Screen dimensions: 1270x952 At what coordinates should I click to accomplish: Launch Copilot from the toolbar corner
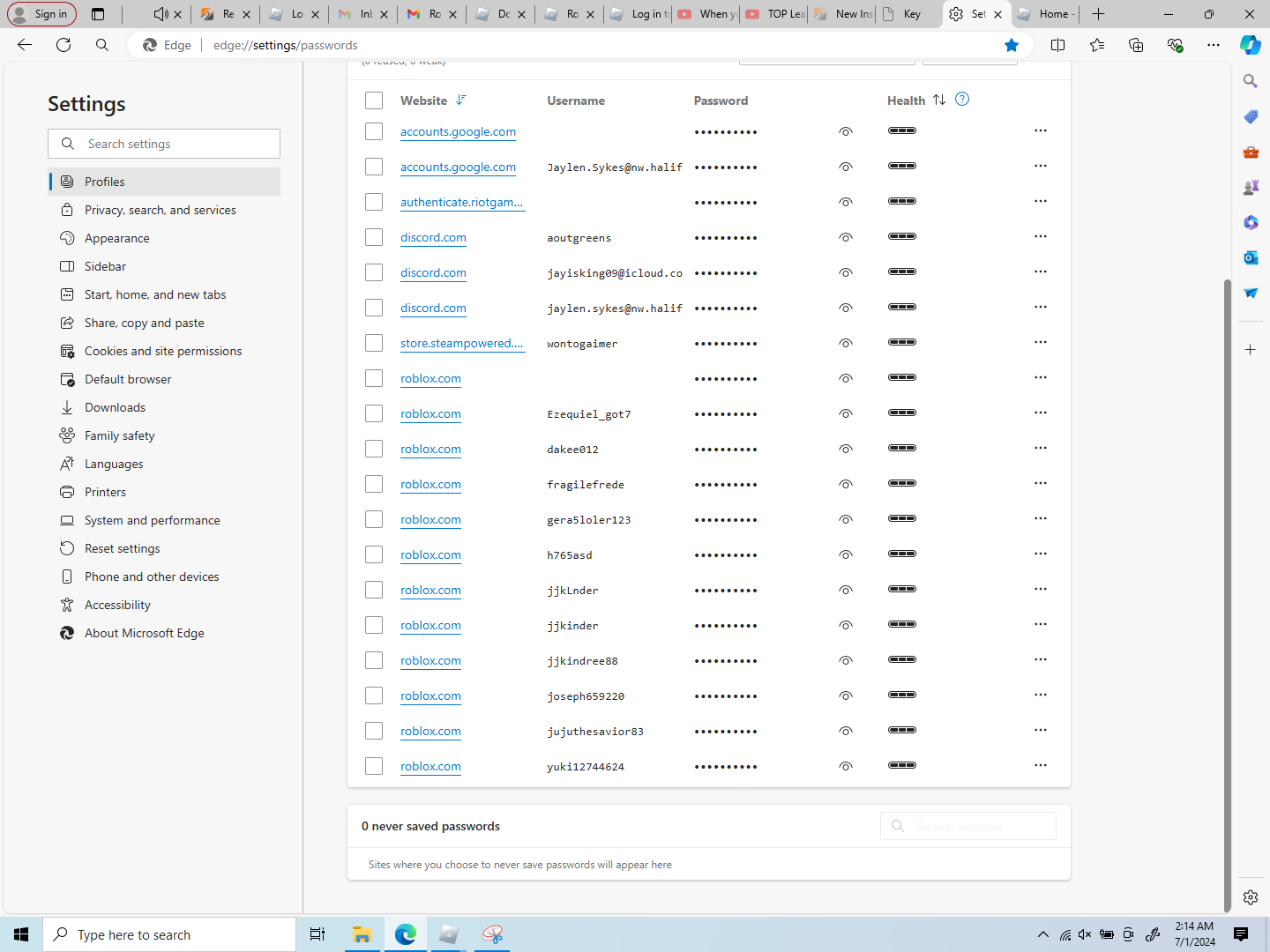(1251, 45)
